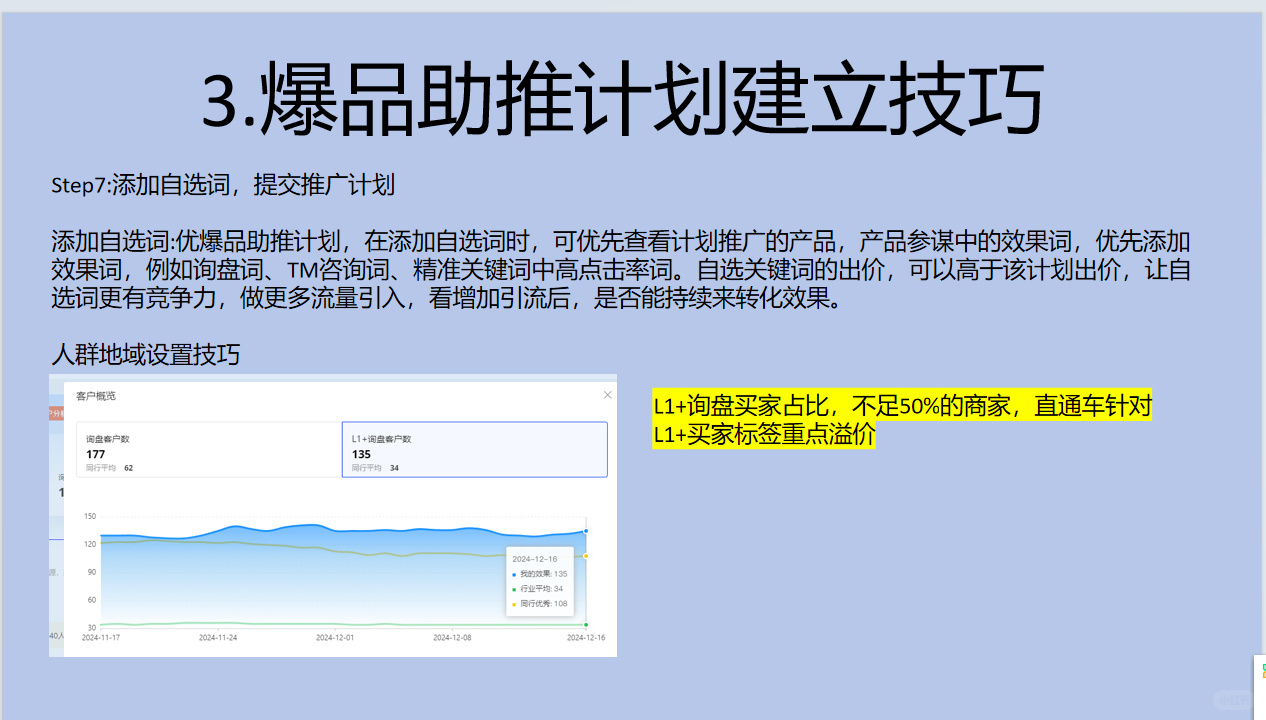
Task: Close the 客户概览 dialog with X icon
Action: coord(607,395)
